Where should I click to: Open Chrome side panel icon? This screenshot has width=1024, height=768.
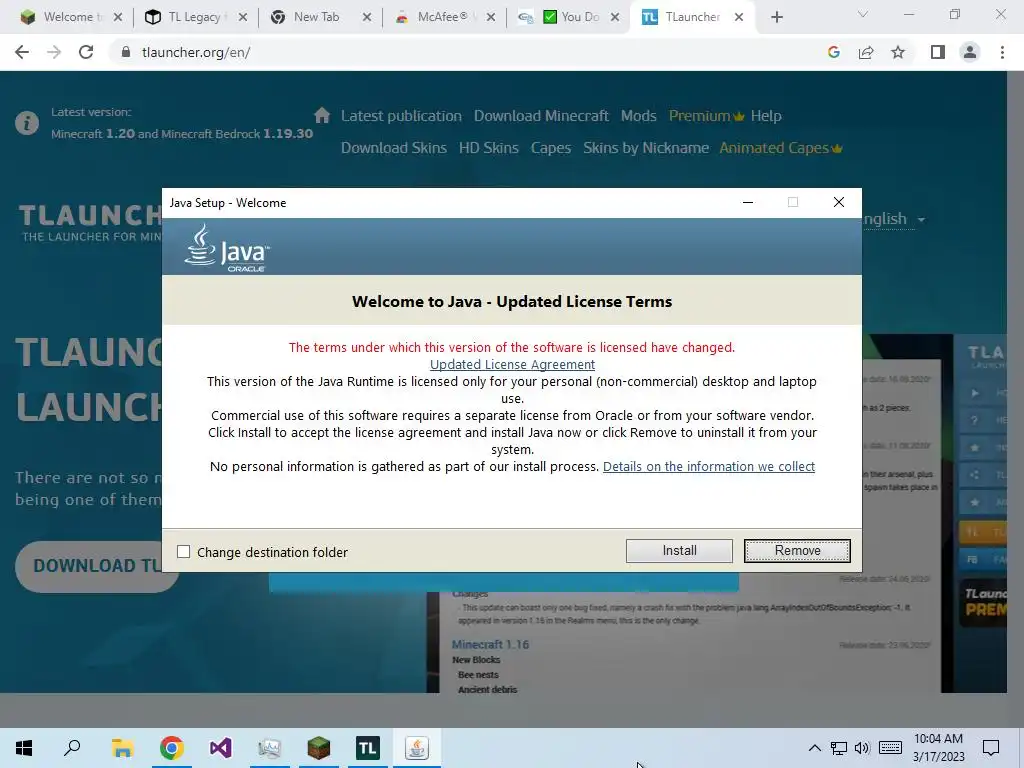(x=938, y=52)
